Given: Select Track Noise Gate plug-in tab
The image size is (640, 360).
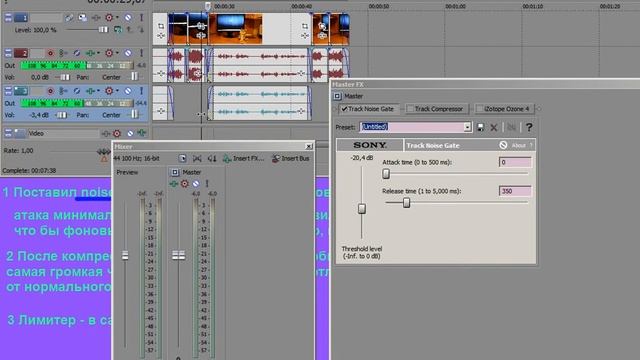Looking at the screenshot, I should (x=368, y=109).
